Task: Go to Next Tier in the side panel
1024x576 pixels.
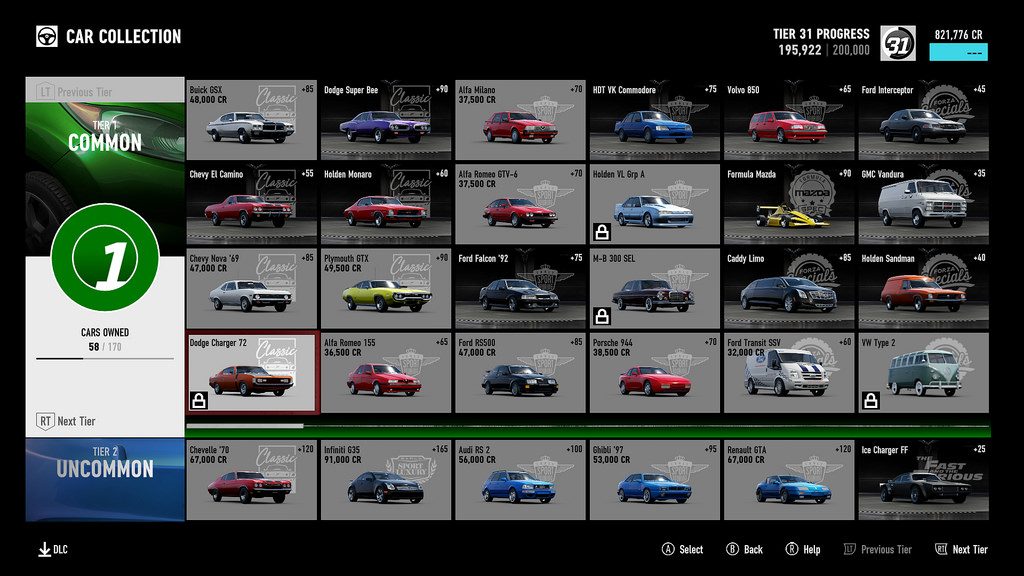Action: 105,421
